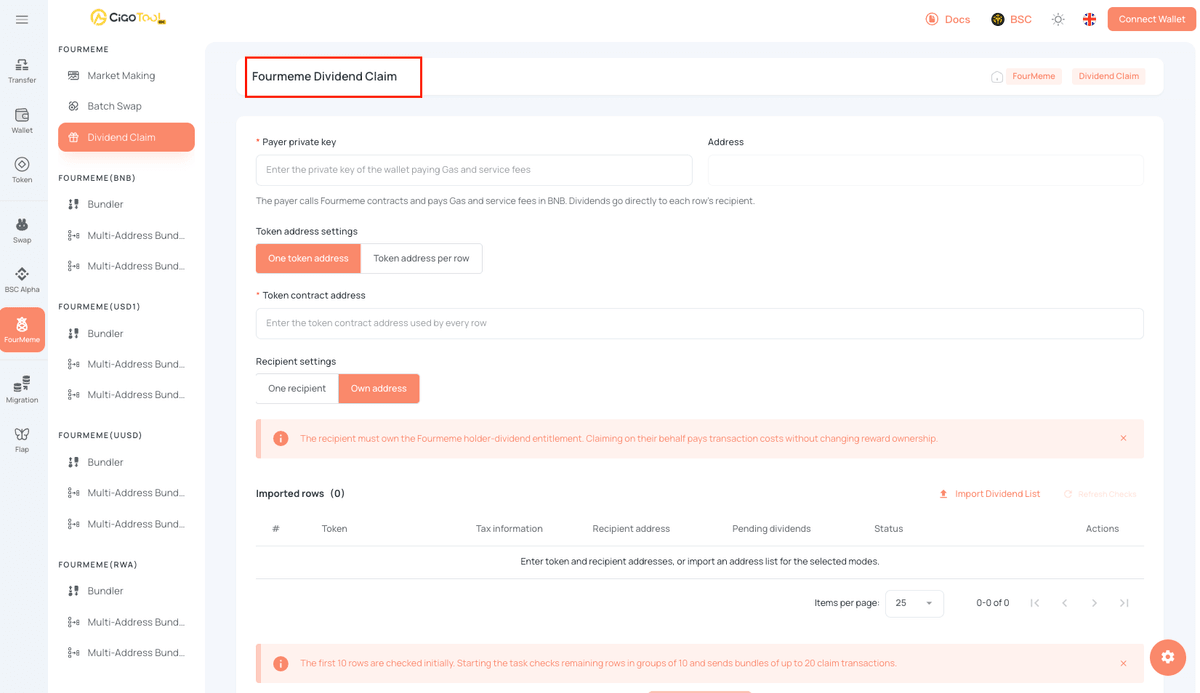Focus the Token contract address field
The height and width of the screenshot is (693, 1200).
pyautogui.click(x=699, y=323)
